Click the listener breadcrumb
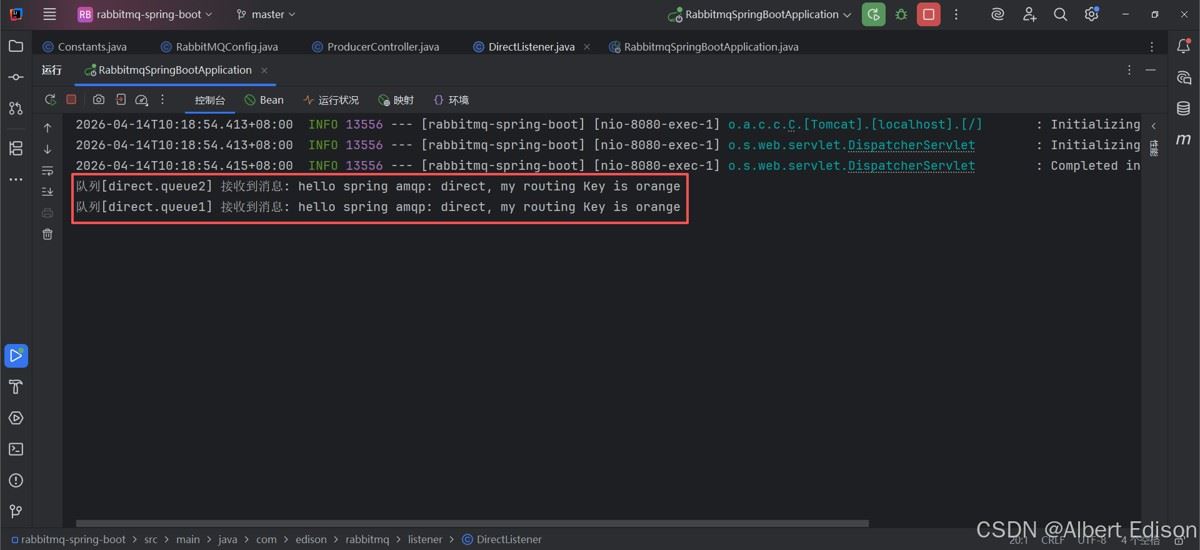The image size is (1200, 550). tap(425, 539)
